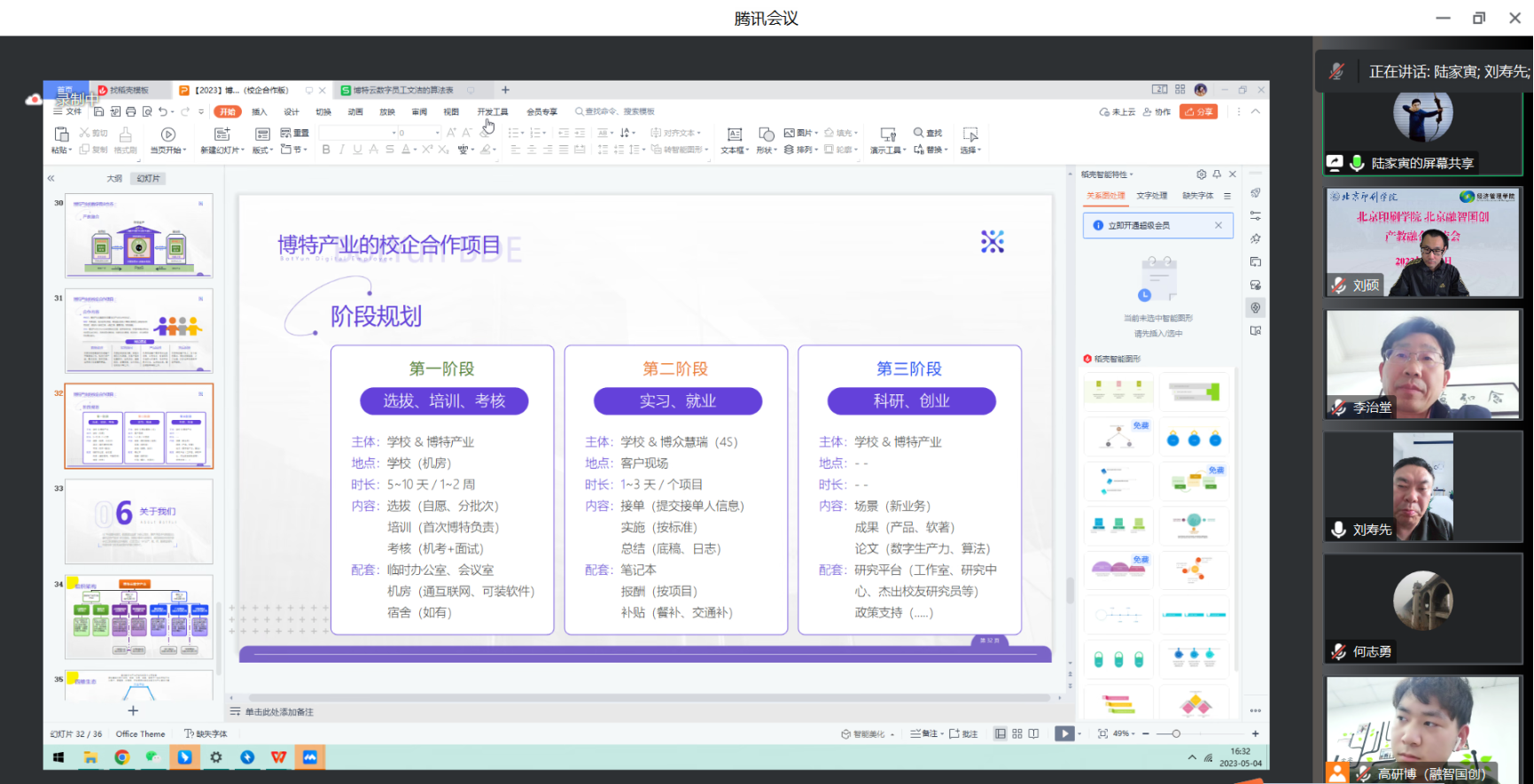1534x784 pixels.
Task: Close the smart features side panel
Action: pos(1233,175)
